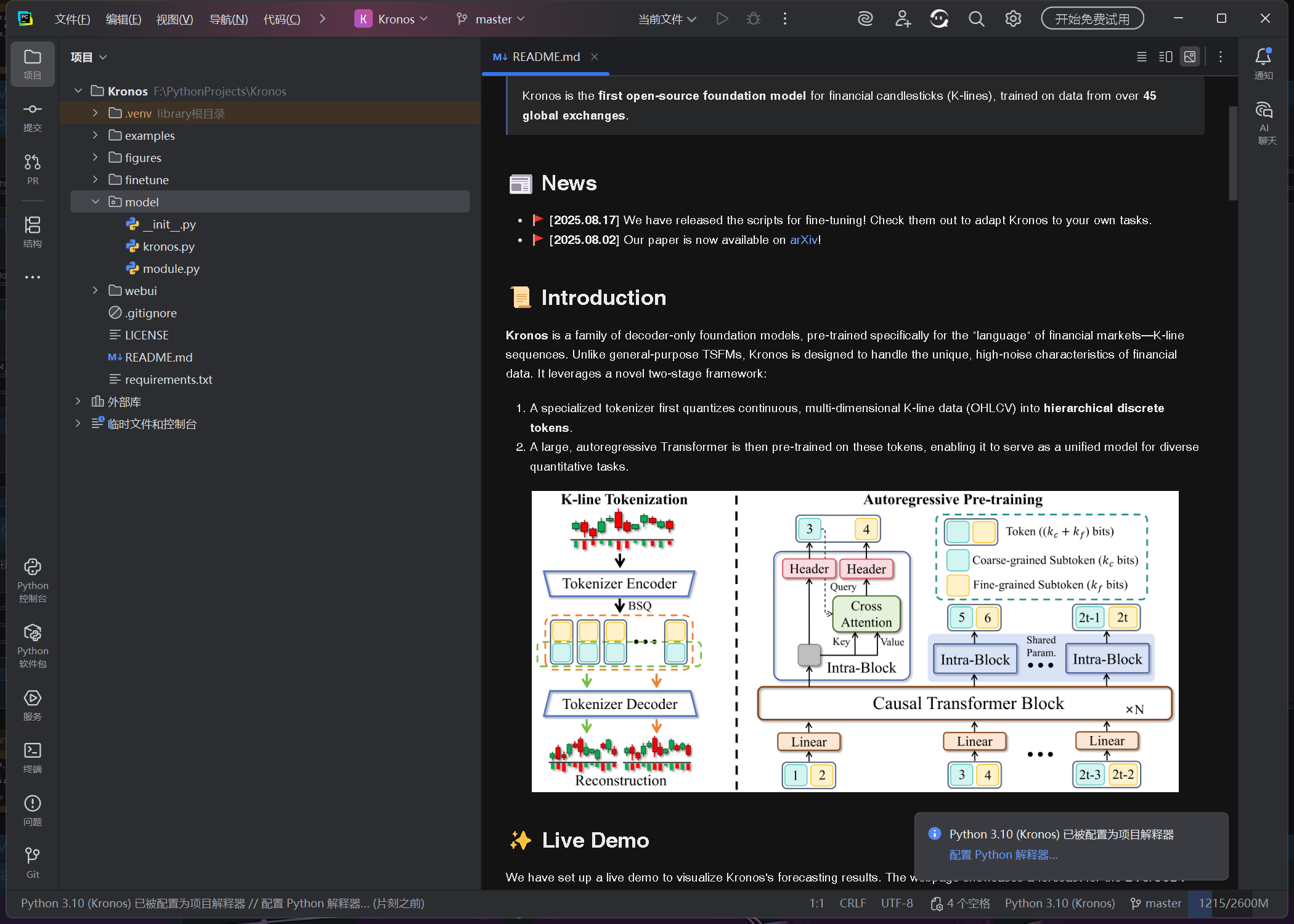Click Python 3.10 (Kronos) interpreter in status bar

click(x=1060, y=903)
